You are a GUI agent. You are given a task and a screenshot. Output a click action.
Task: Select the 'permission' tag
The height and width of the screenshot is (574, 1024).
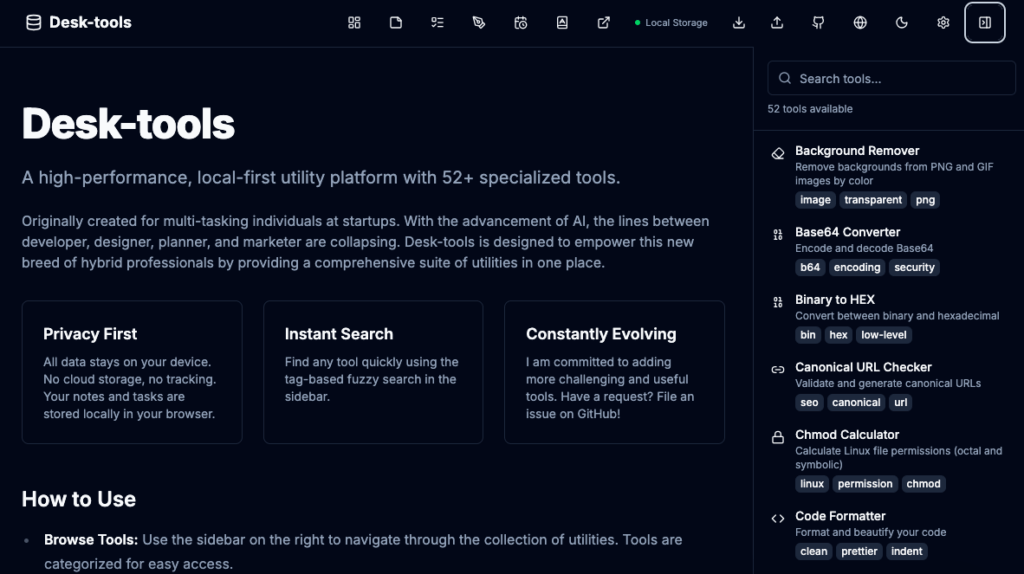[x=865, y=484]
